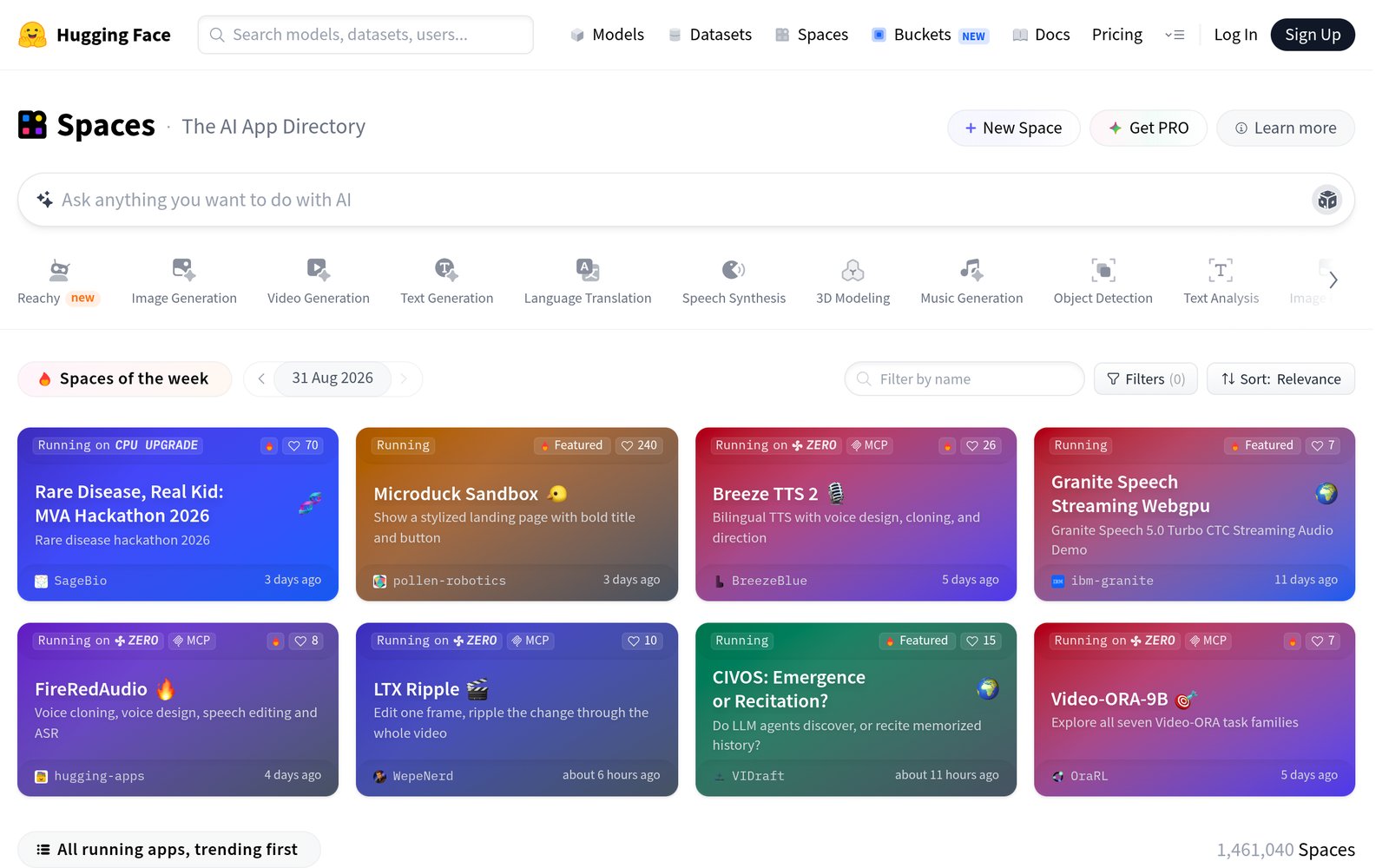The image size is (1389, 868).
Task: Open the pollen-robotics author link
Action: click(440, 581)
